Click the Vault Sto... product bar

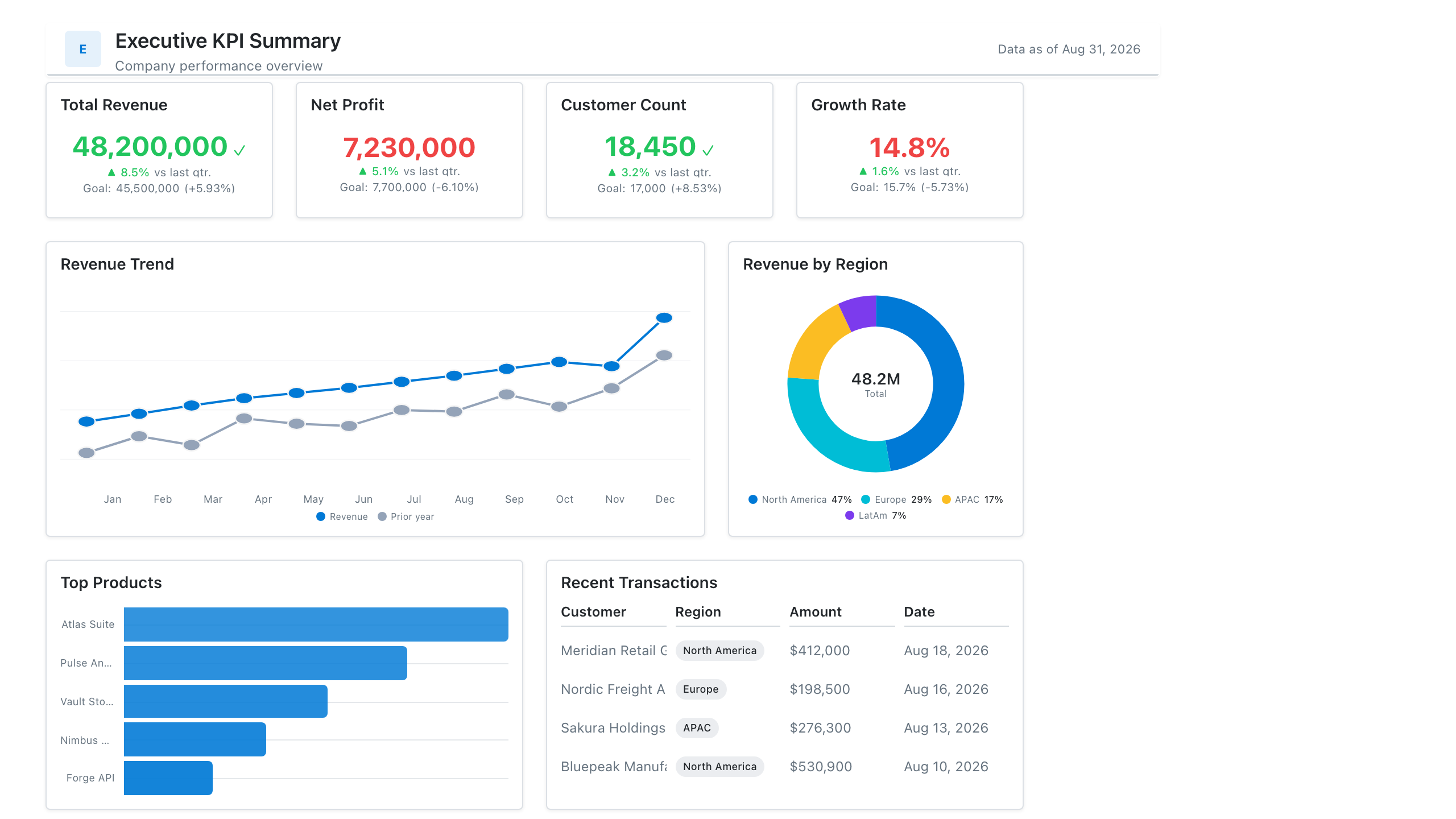coord(226,701)
